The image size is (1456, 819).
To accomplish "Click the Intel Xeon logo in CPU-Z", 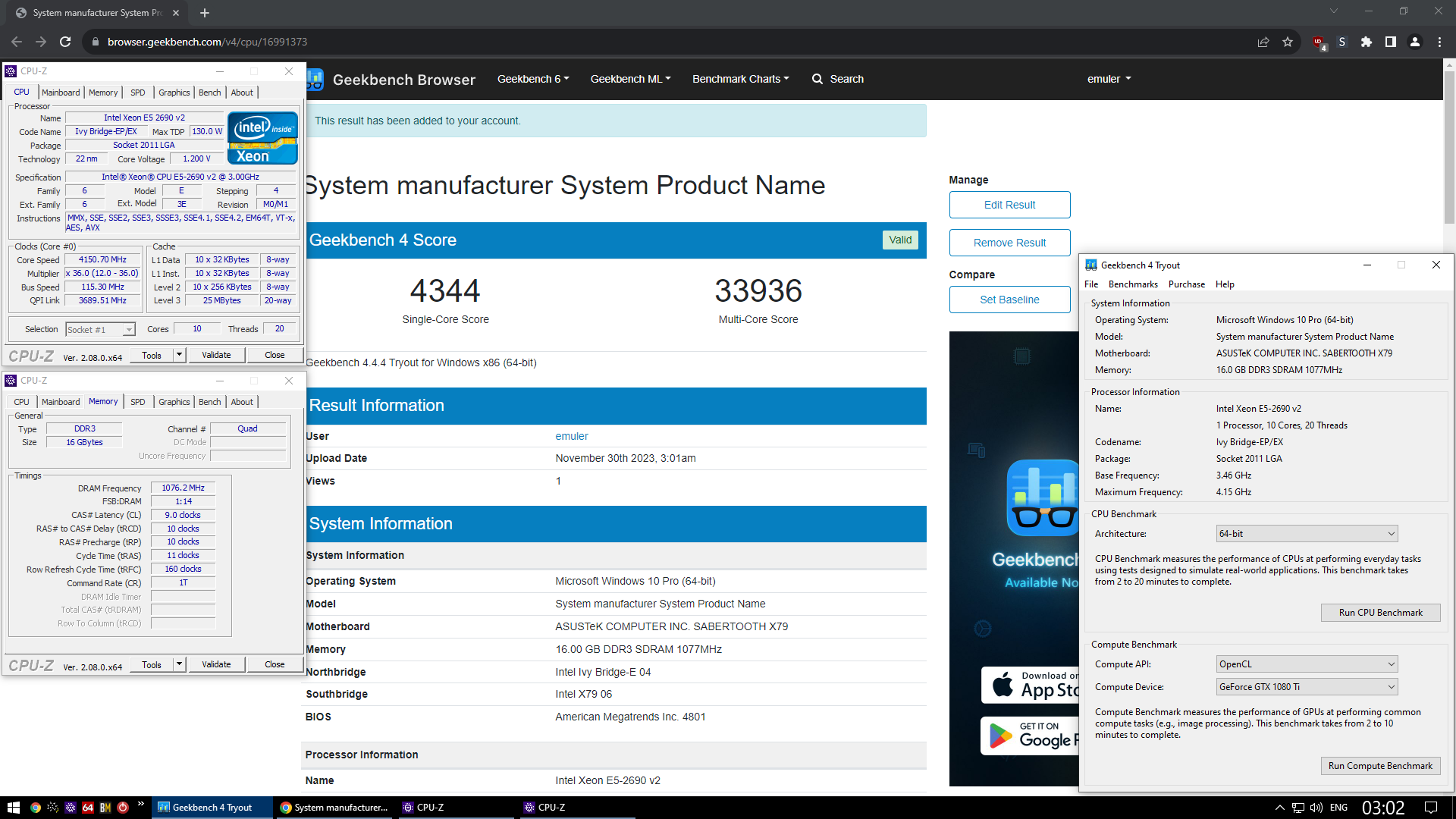I will (x=262, y=138).
